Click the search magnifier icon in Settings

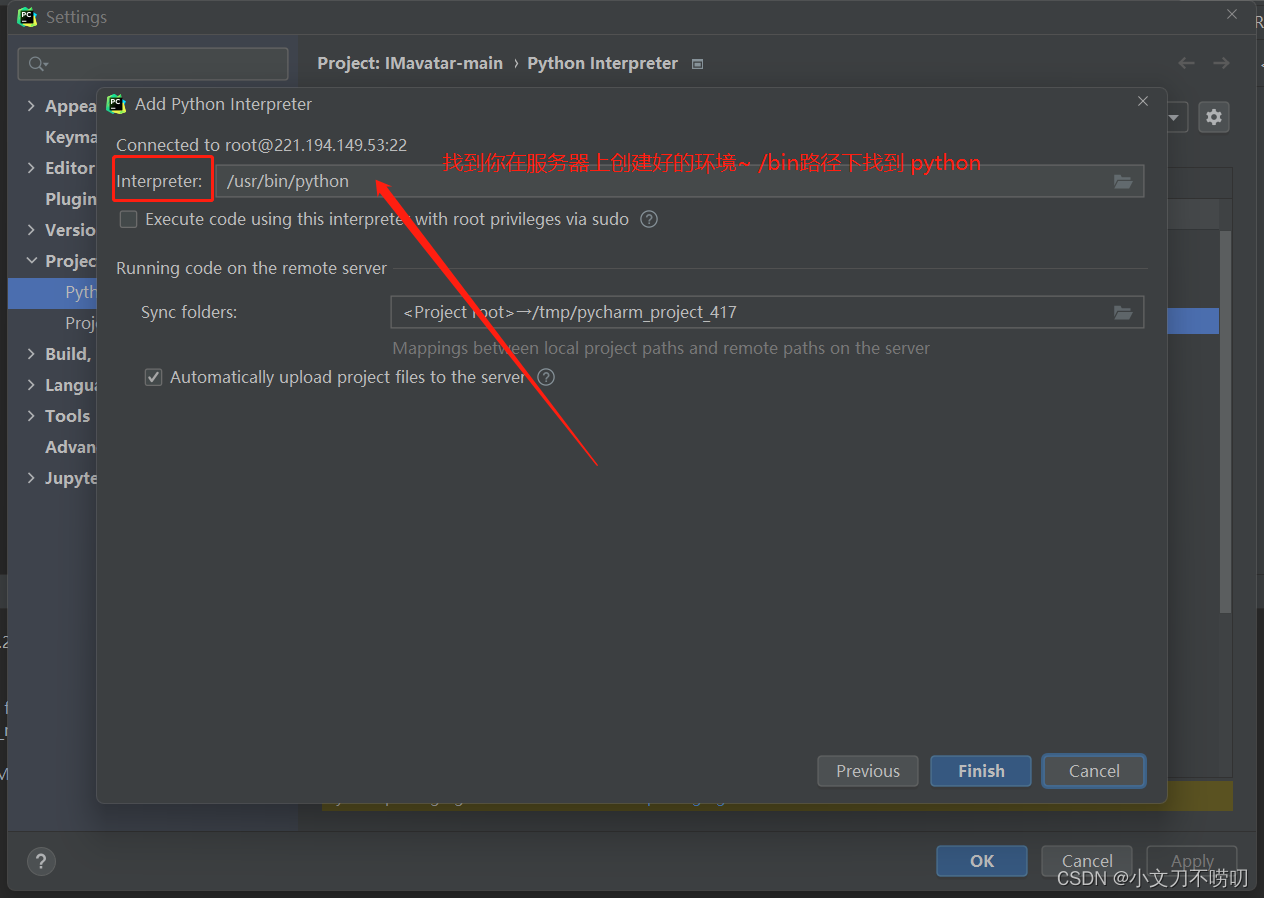tap(37, 64)
